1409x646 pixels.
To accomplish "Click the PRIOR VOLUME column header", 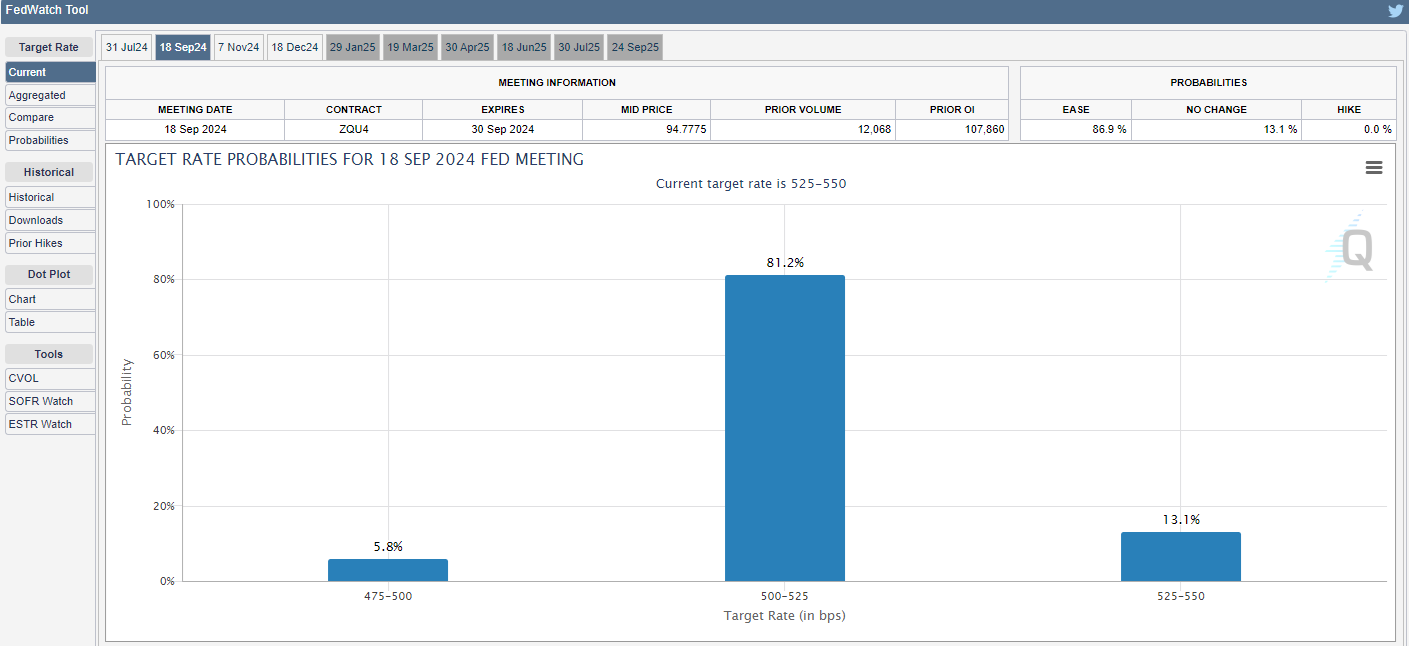I will 803,109.
